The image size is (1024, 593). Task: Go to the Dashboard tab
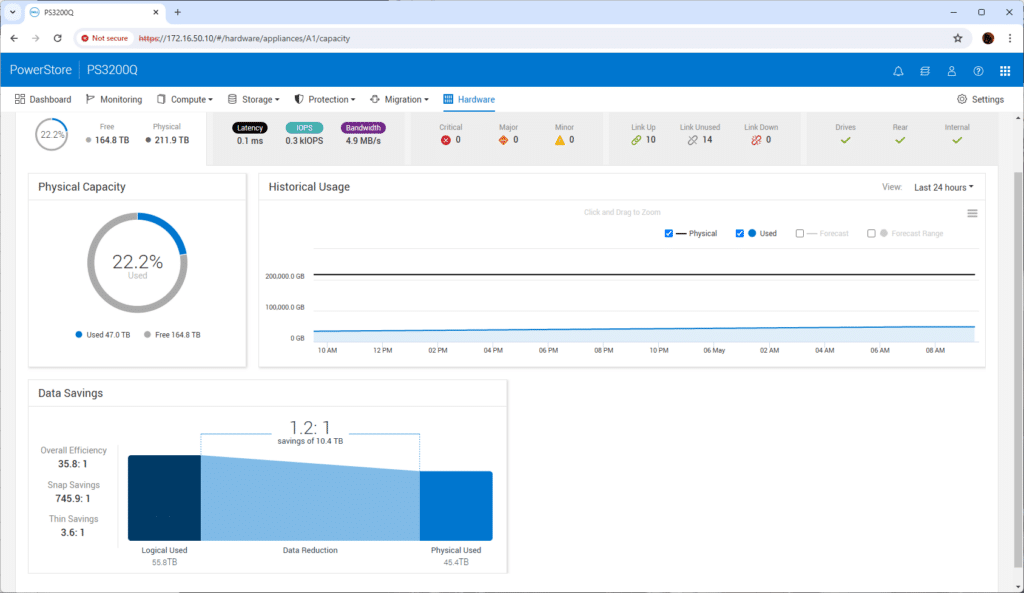[43, 99]
